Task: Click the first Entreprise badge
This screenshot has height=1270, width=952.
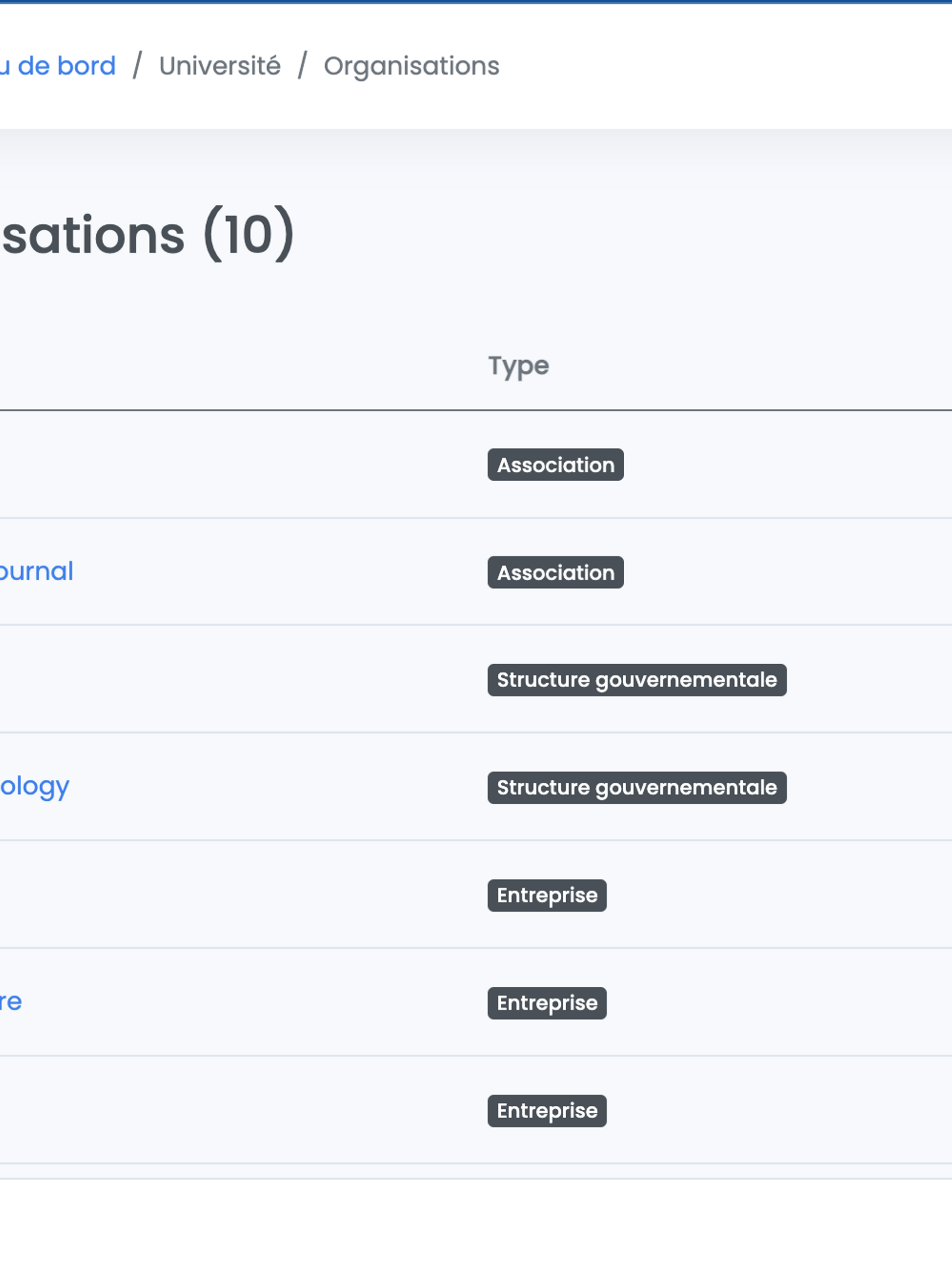Action: point(547,895)
